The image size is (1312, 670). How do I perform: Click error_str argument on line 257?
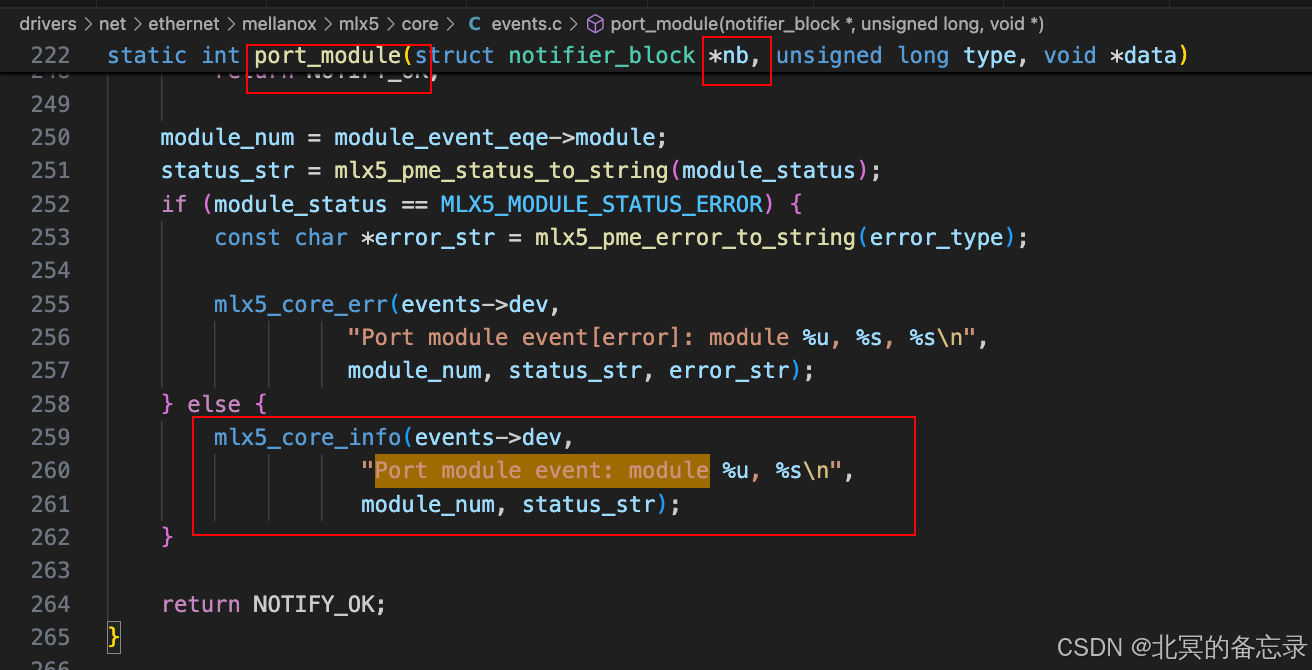pos(729,371)
